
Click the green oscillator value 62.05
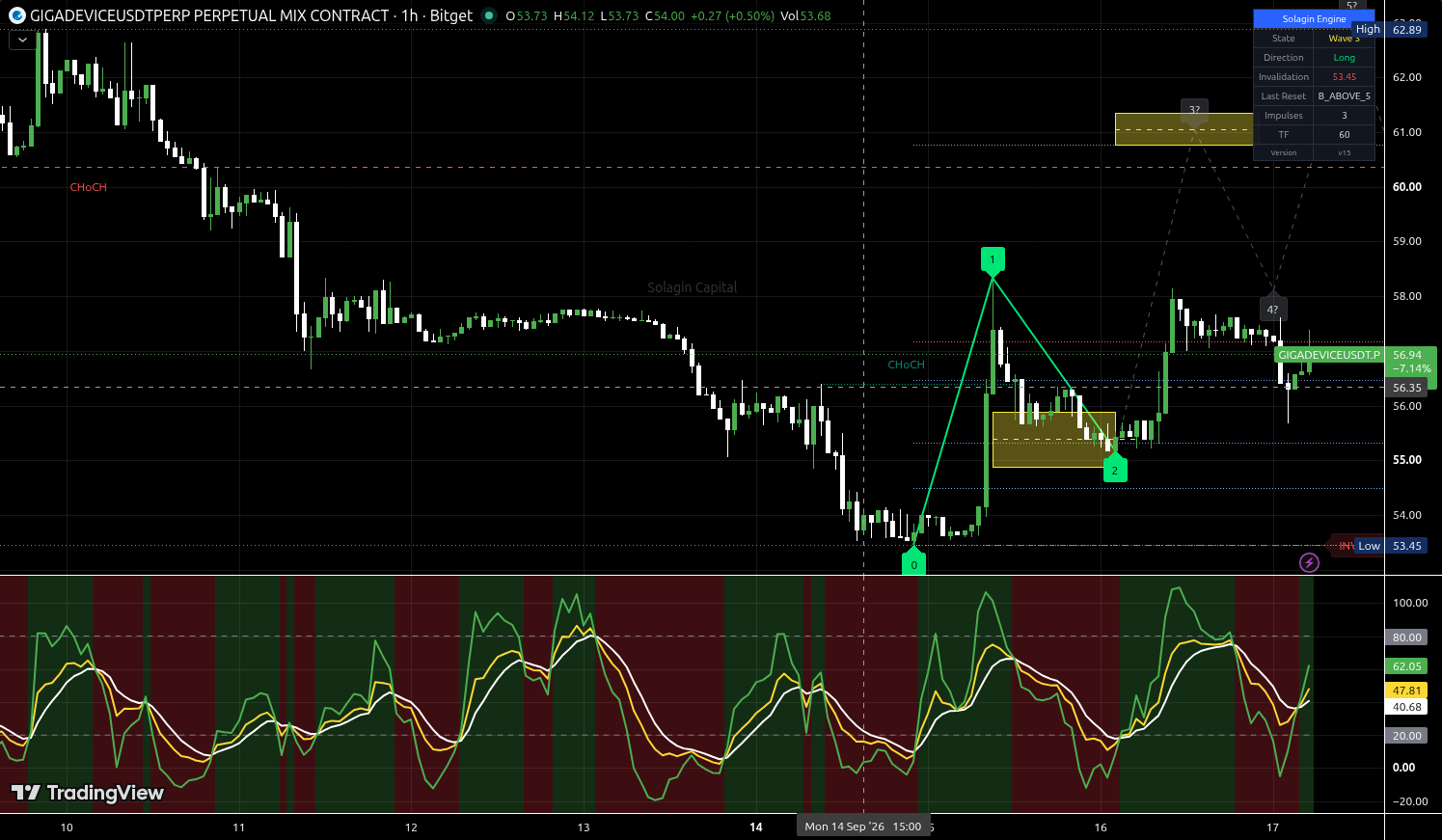click(1407, 666)
